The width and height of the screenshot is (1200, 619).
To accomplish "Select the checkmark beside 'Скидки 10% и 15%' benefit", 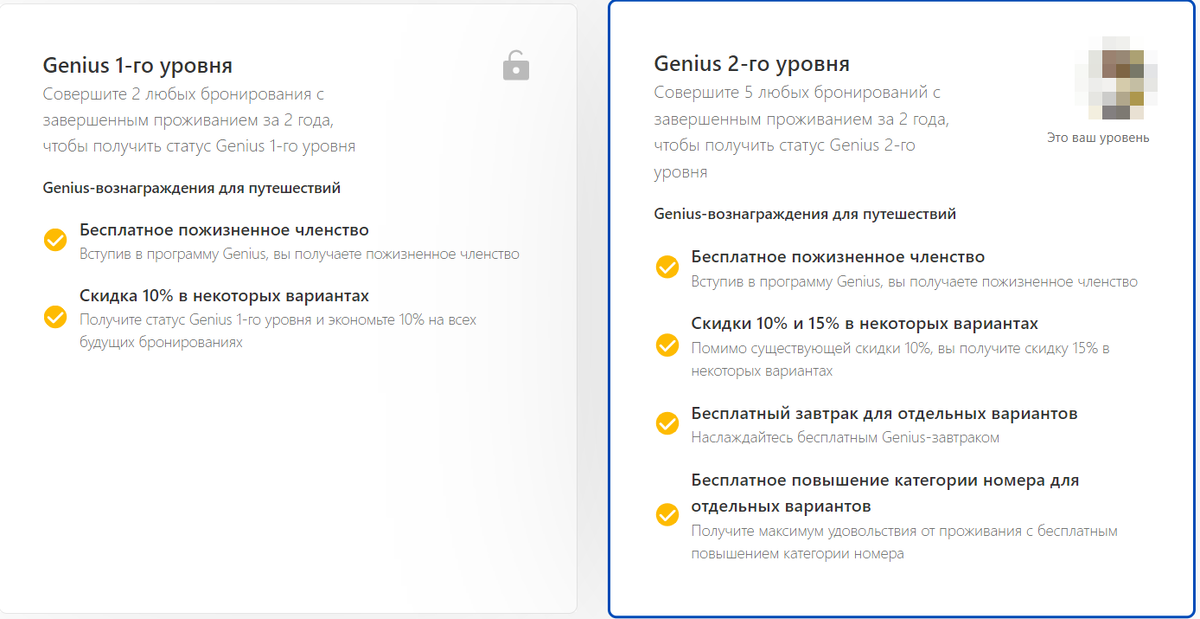I will [666, 345].
